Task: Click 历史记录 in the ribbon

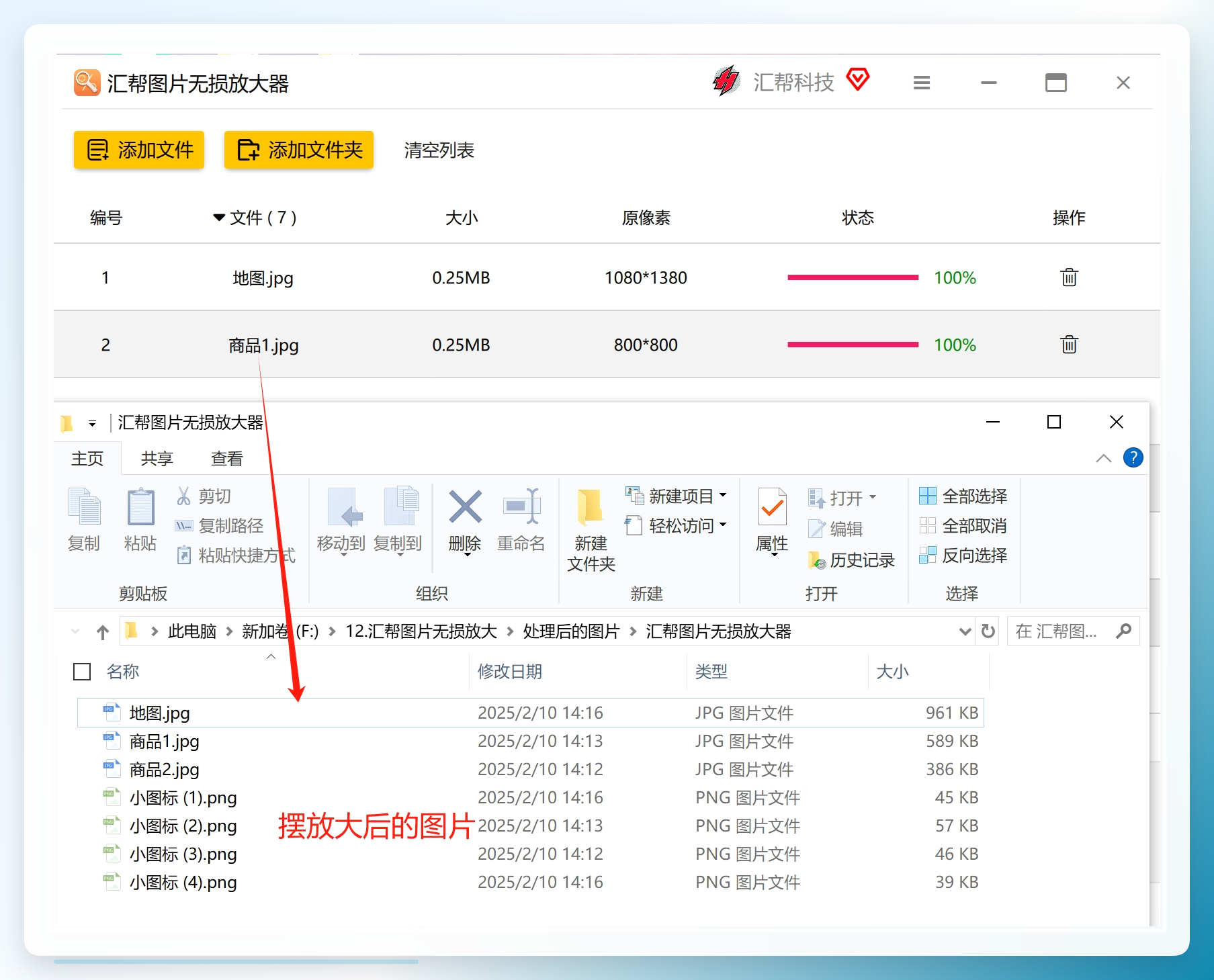Action: click(851, 560)
